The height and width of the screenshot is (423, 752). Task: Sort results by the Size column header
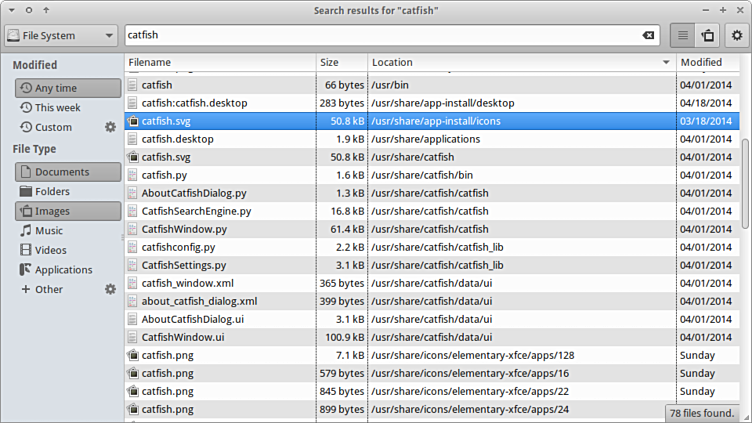[x=340, y=63]
